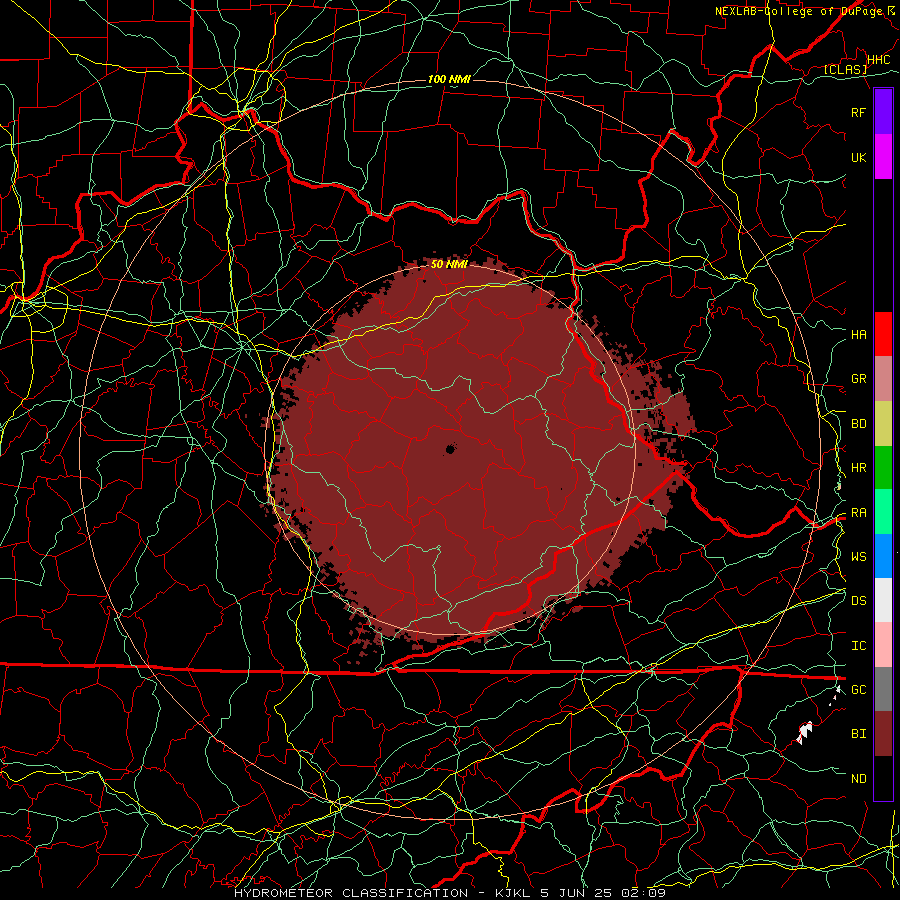The width and height of the screenshot is (900, 900).
Task: Click the HR legend label
Action: (x=859, y=468)
